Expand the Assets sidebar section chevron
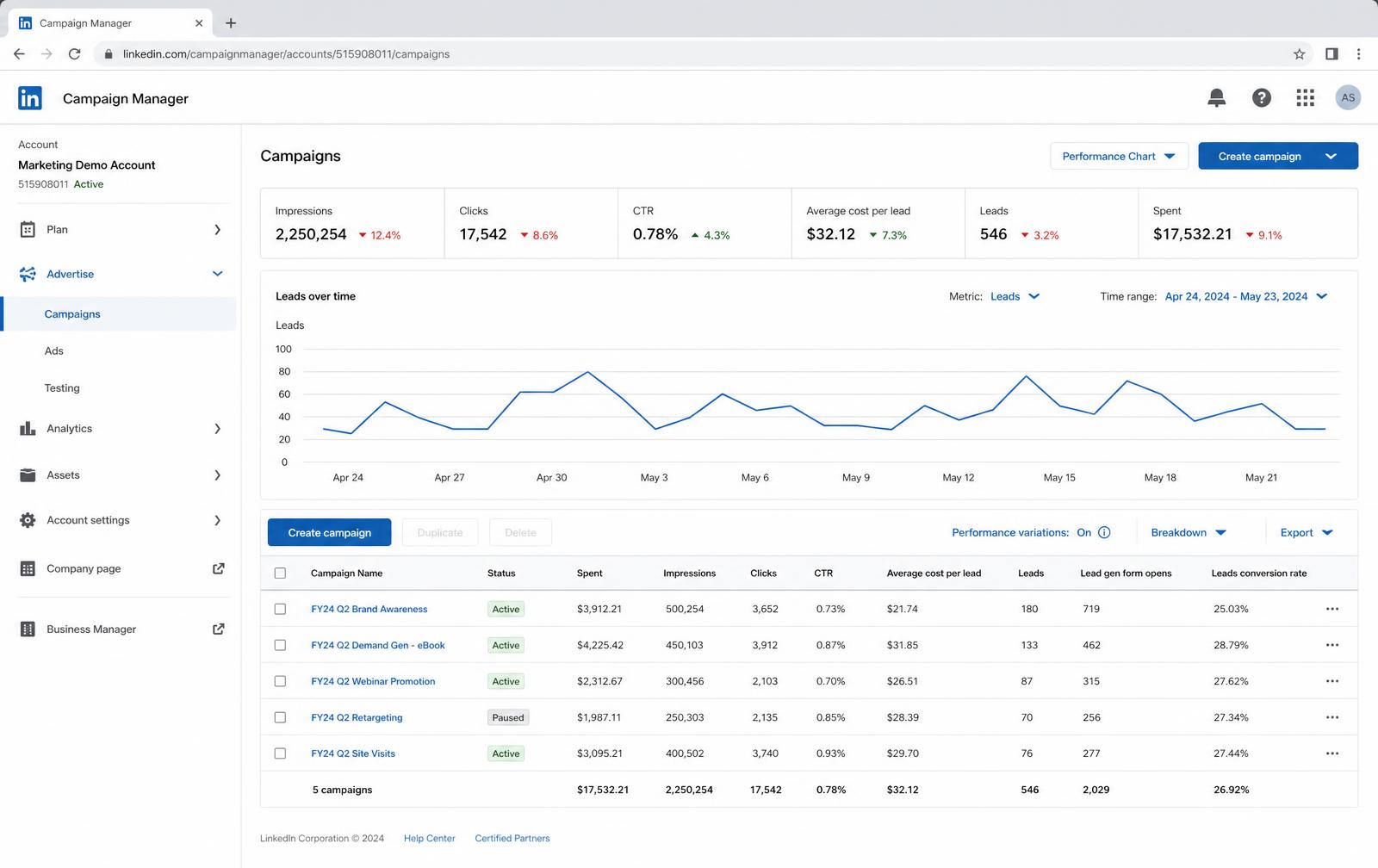 (x=217, y=475)
